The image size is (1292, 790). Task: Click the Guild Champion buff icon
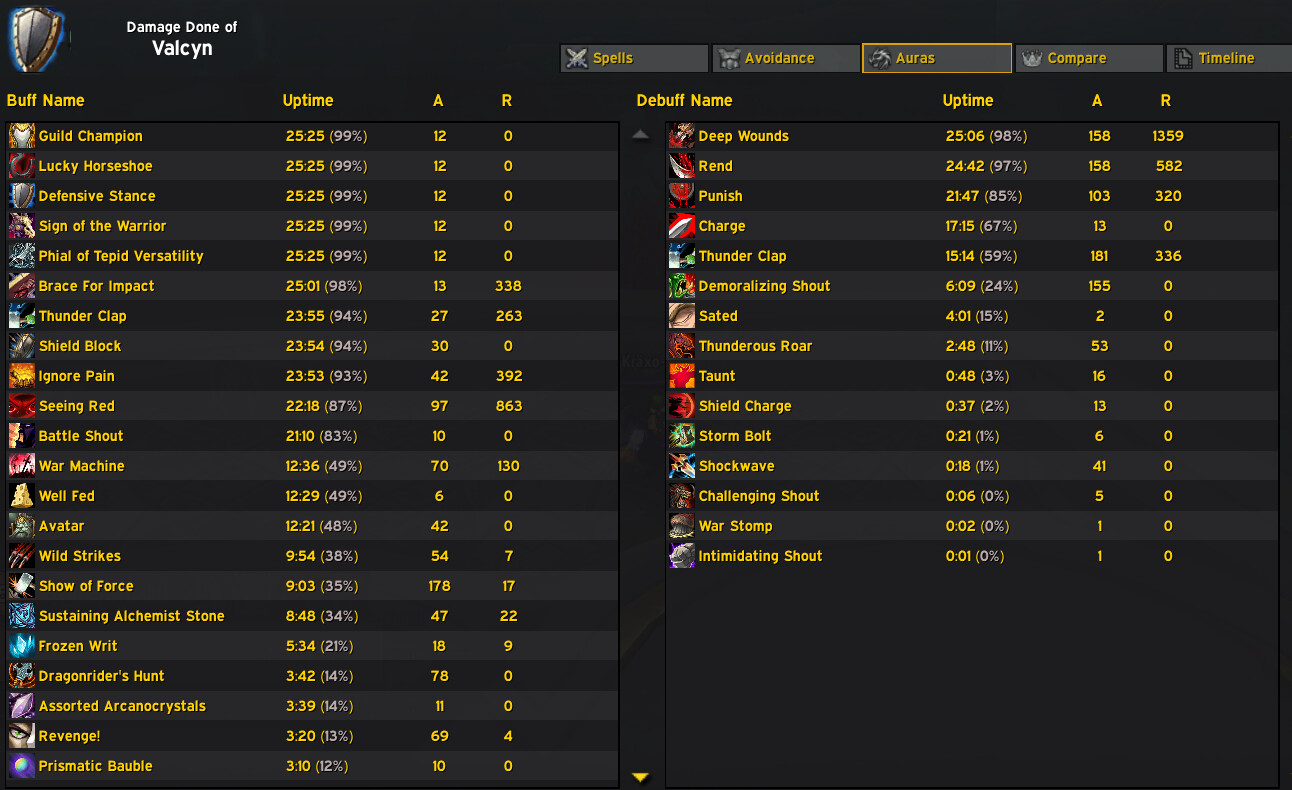click(x=22, y=136)
